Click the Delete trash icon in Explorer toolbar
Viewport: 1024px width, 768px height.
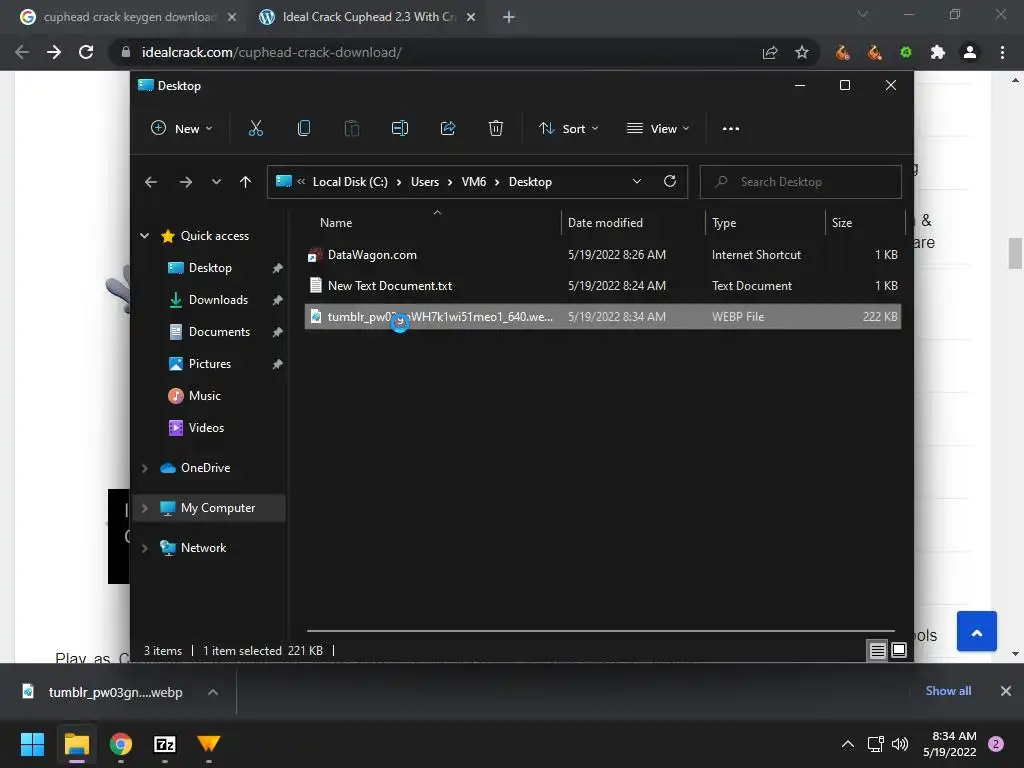coord(496,129)
